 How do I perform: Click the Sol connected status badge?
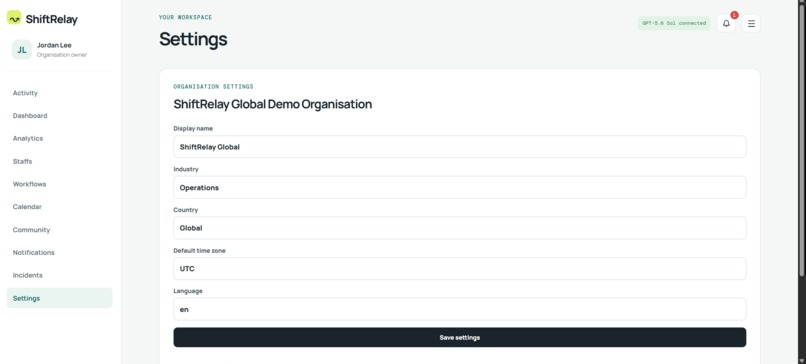674,23
